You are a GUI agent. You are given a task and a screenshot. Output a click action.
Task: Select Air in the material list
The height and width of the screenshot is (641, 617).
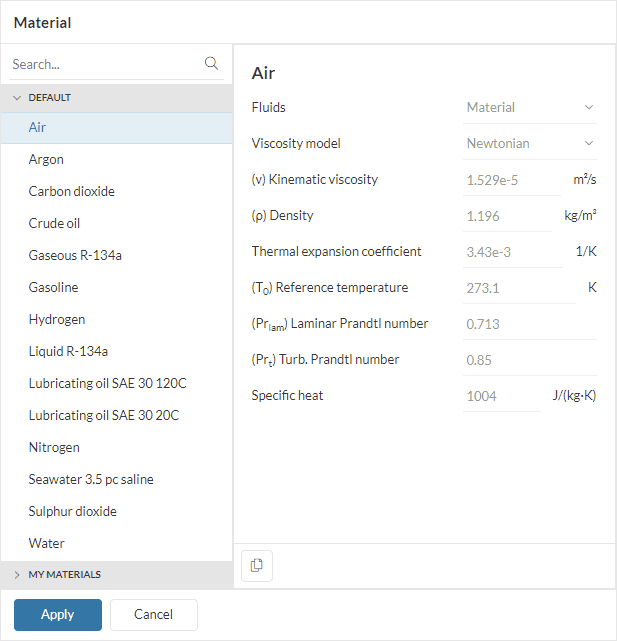38,128
